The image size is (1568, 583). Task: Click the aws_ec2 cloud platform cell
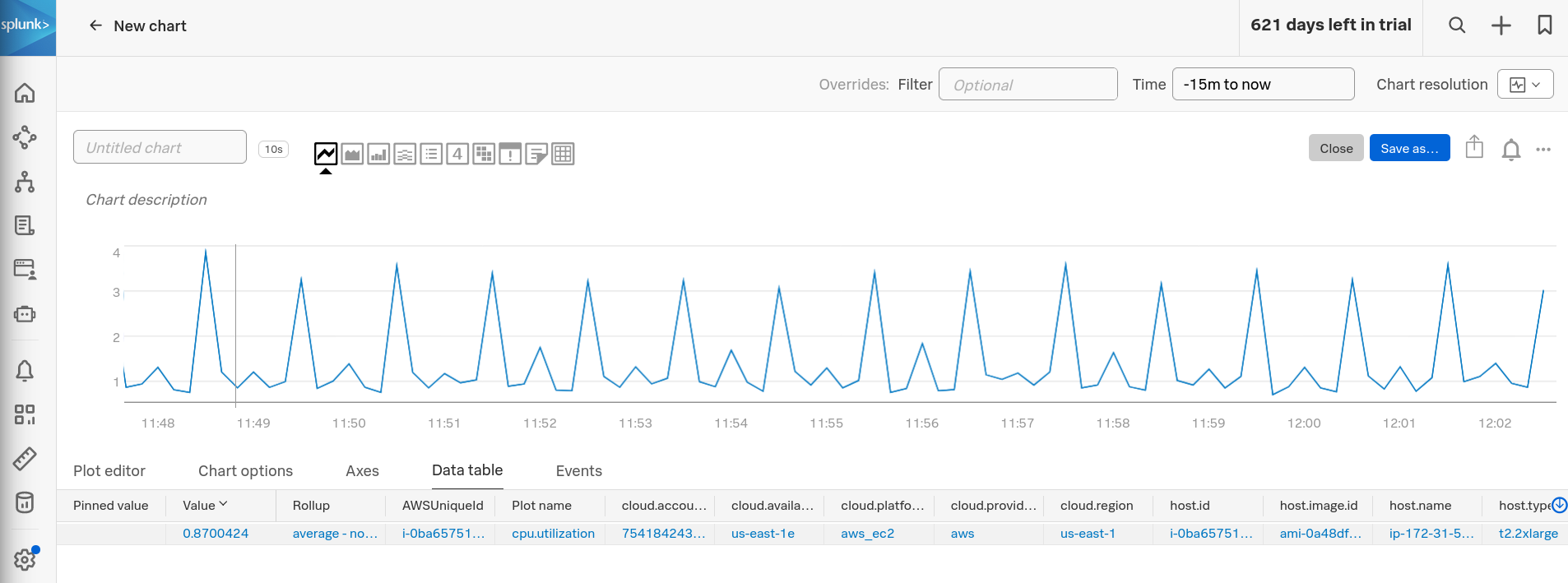point(867,533)
